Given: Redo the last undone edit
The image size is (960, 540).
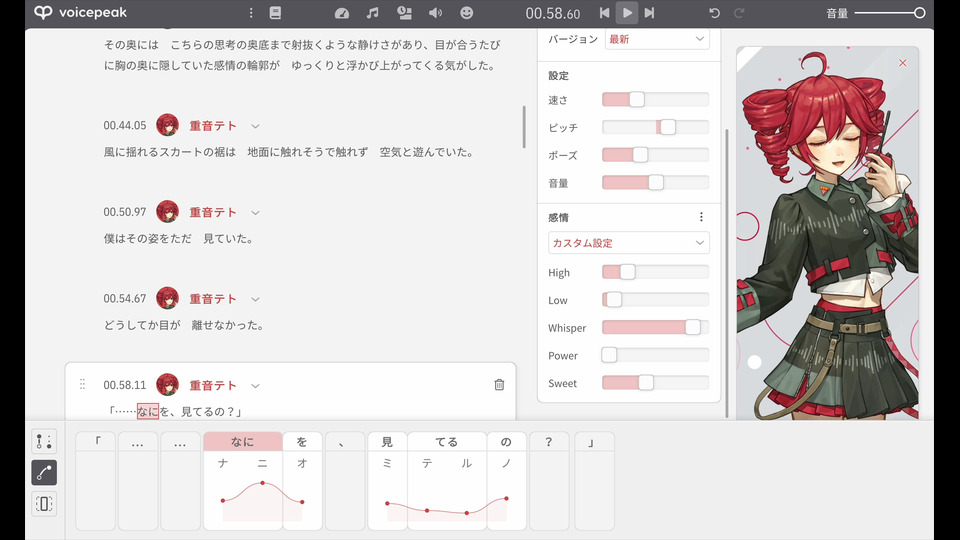Looking at the screenshot, I should [739, 13].
